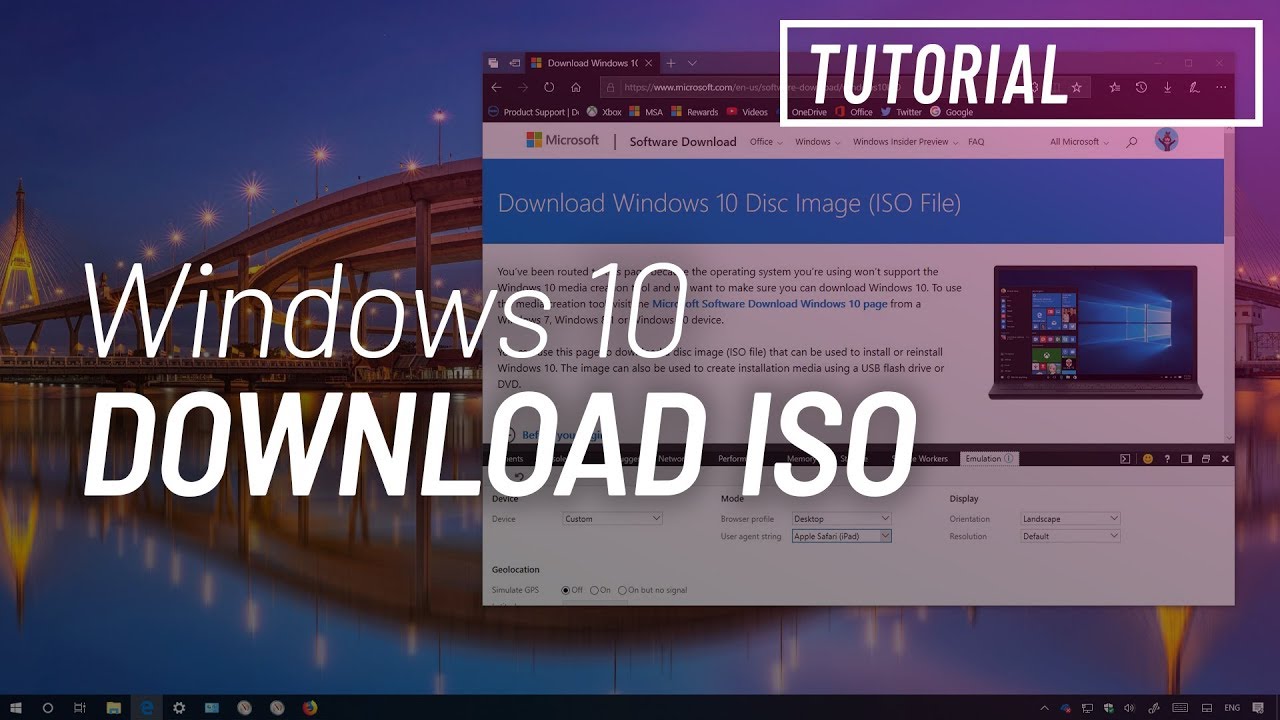Open the Browser profile dropdown
Screen dimensions: 1280x720
click(x=841, y=519)
